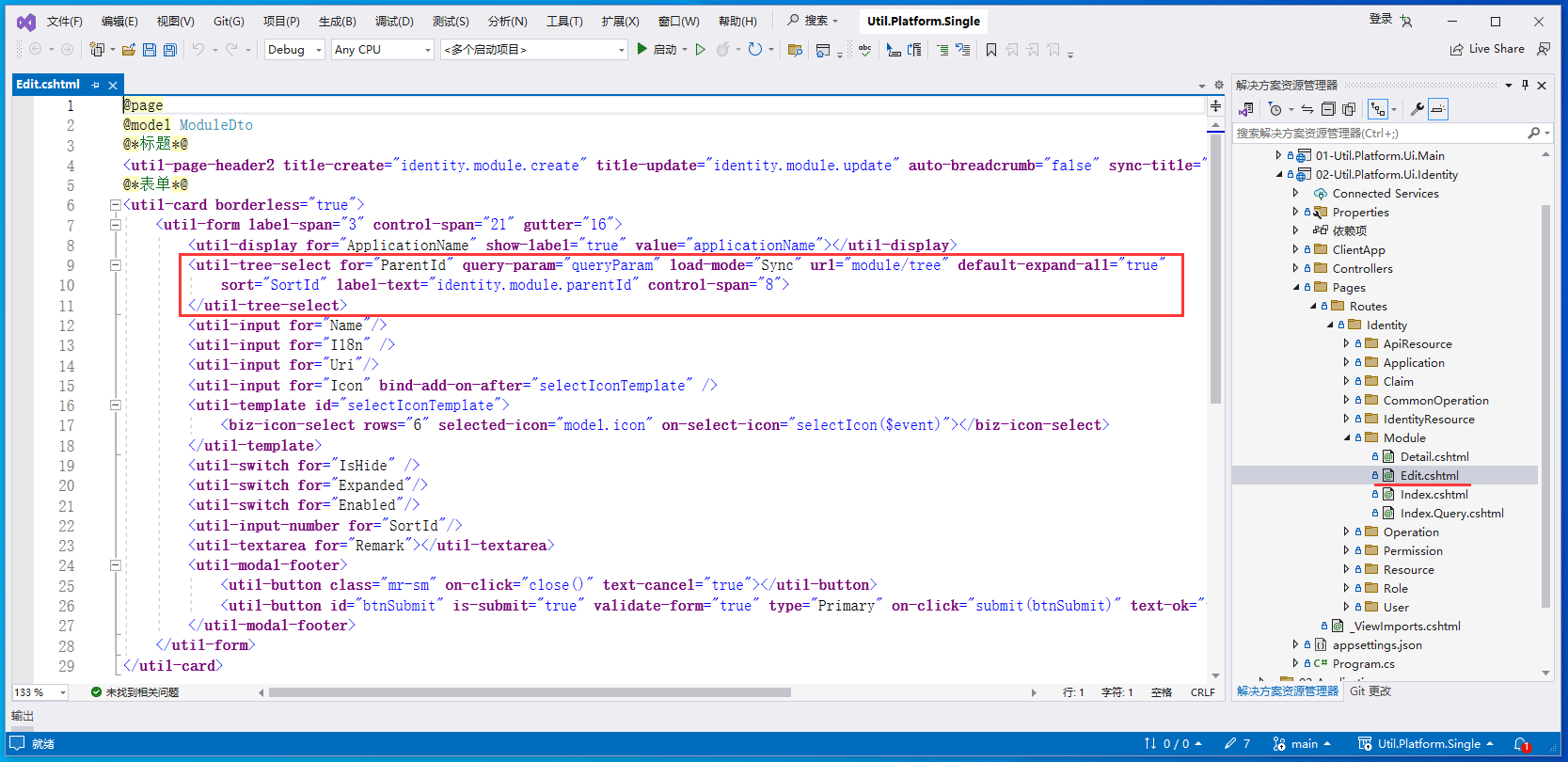Select Index.Query.cshtml in Solution Explorer
Image resolution: width=1568 pixels, height=762 pixels.
1451,513
